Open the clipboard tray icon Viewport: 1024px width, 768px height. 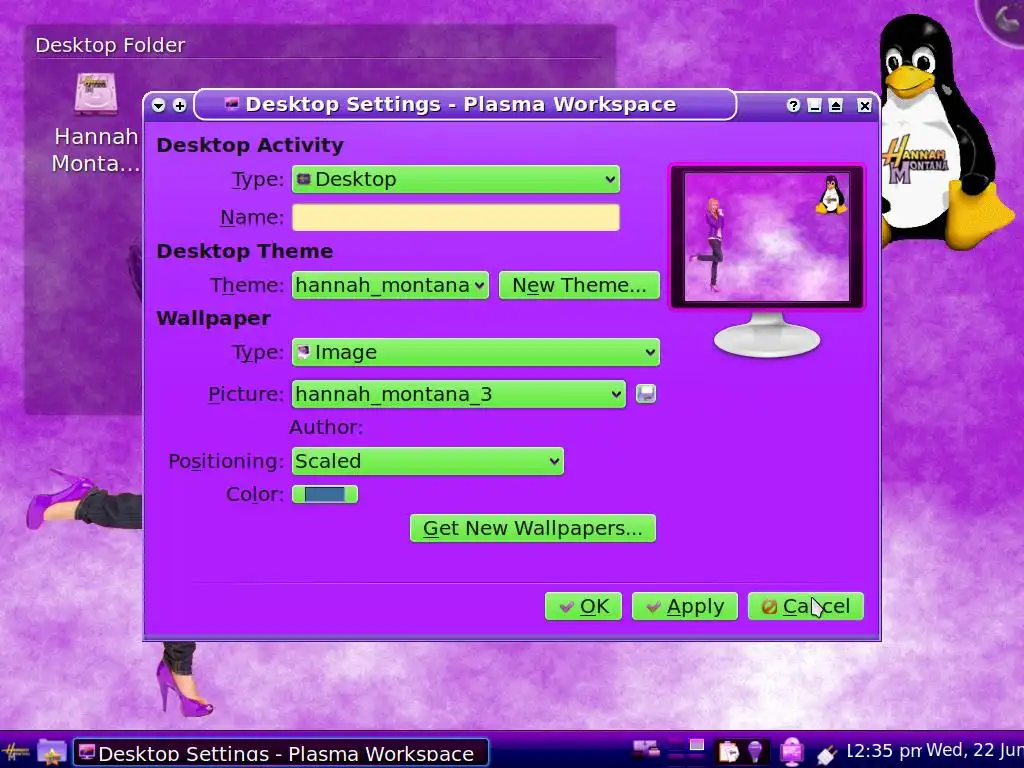click(729, 752)
